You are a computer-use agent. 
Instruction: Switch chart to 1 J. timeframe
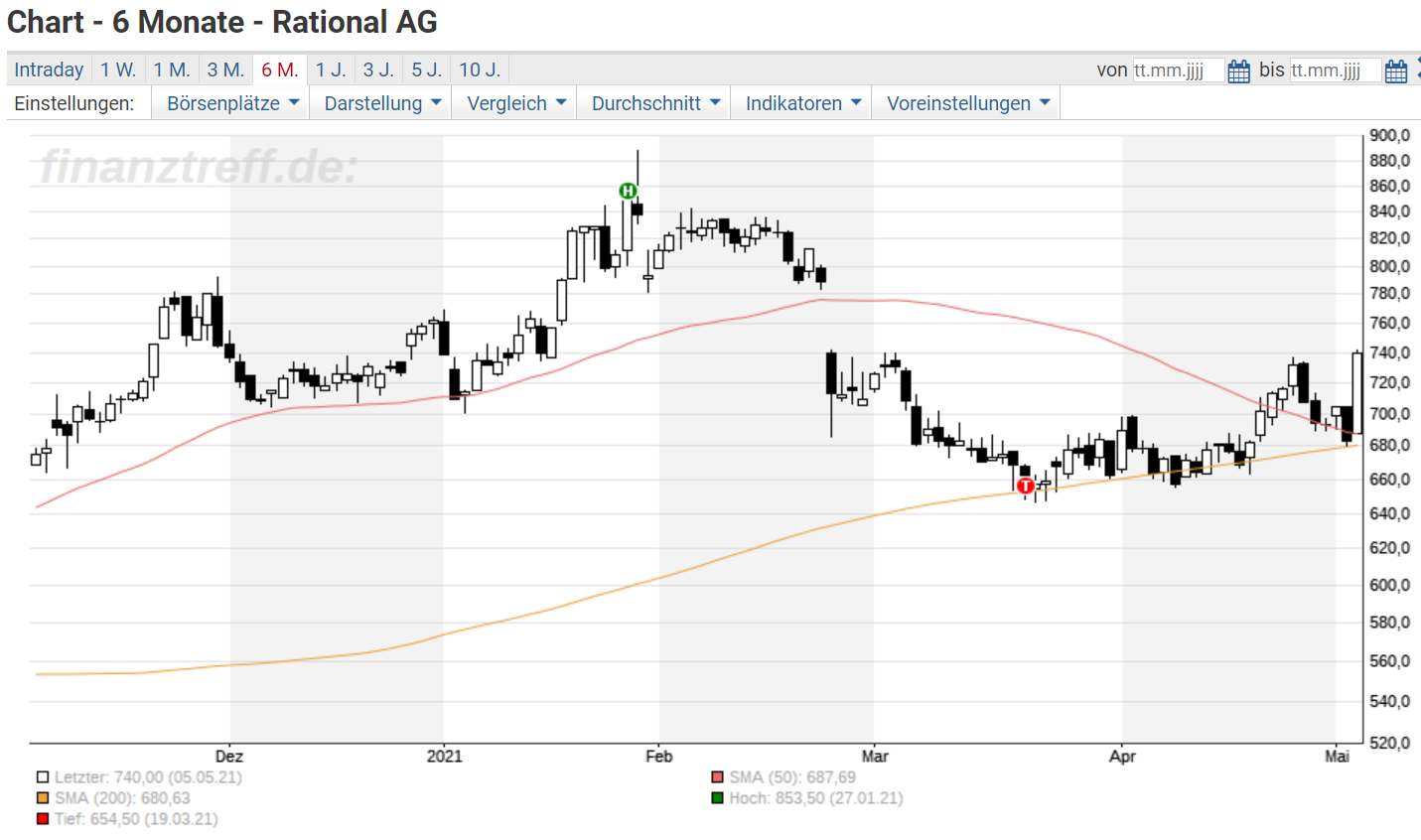coord(331,70)
